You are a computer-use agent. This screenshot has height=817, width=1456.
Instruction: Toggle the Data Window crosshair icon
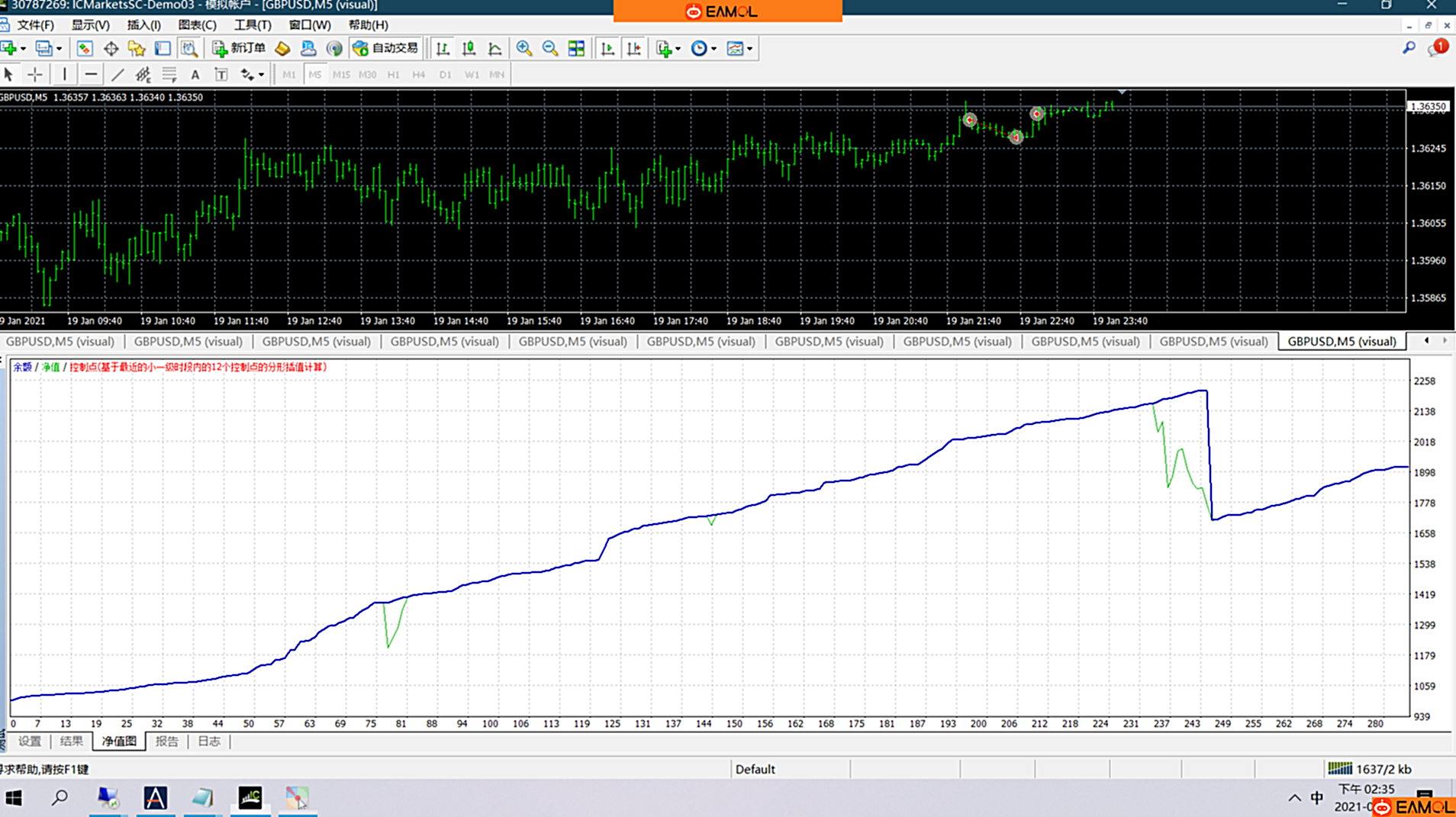click(111, 48)
